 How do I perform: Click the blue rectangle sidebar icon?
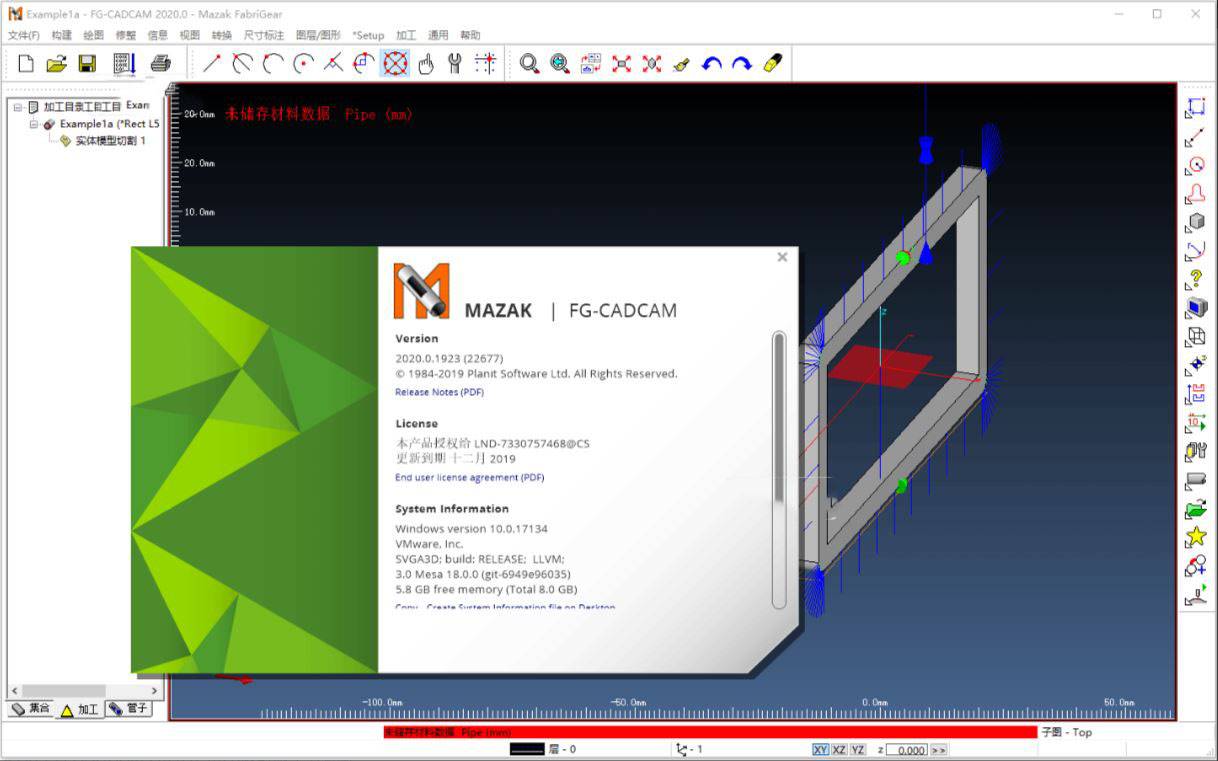(1195, 107)
